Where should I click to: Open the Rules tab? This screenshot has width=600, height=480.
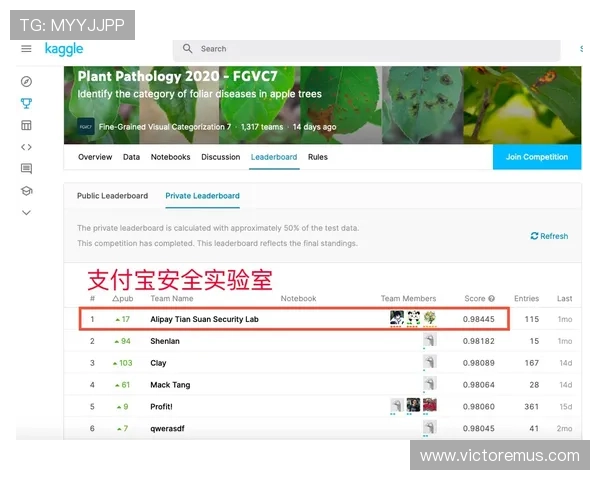(x=318, y=157)
